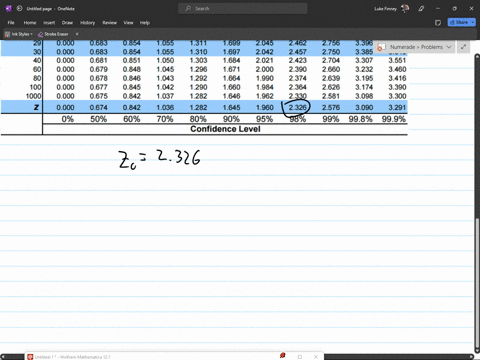This screenshot has height=360, width=480.
Task: Click the circled 2.326 value in Z row
Action: point(297,107)
